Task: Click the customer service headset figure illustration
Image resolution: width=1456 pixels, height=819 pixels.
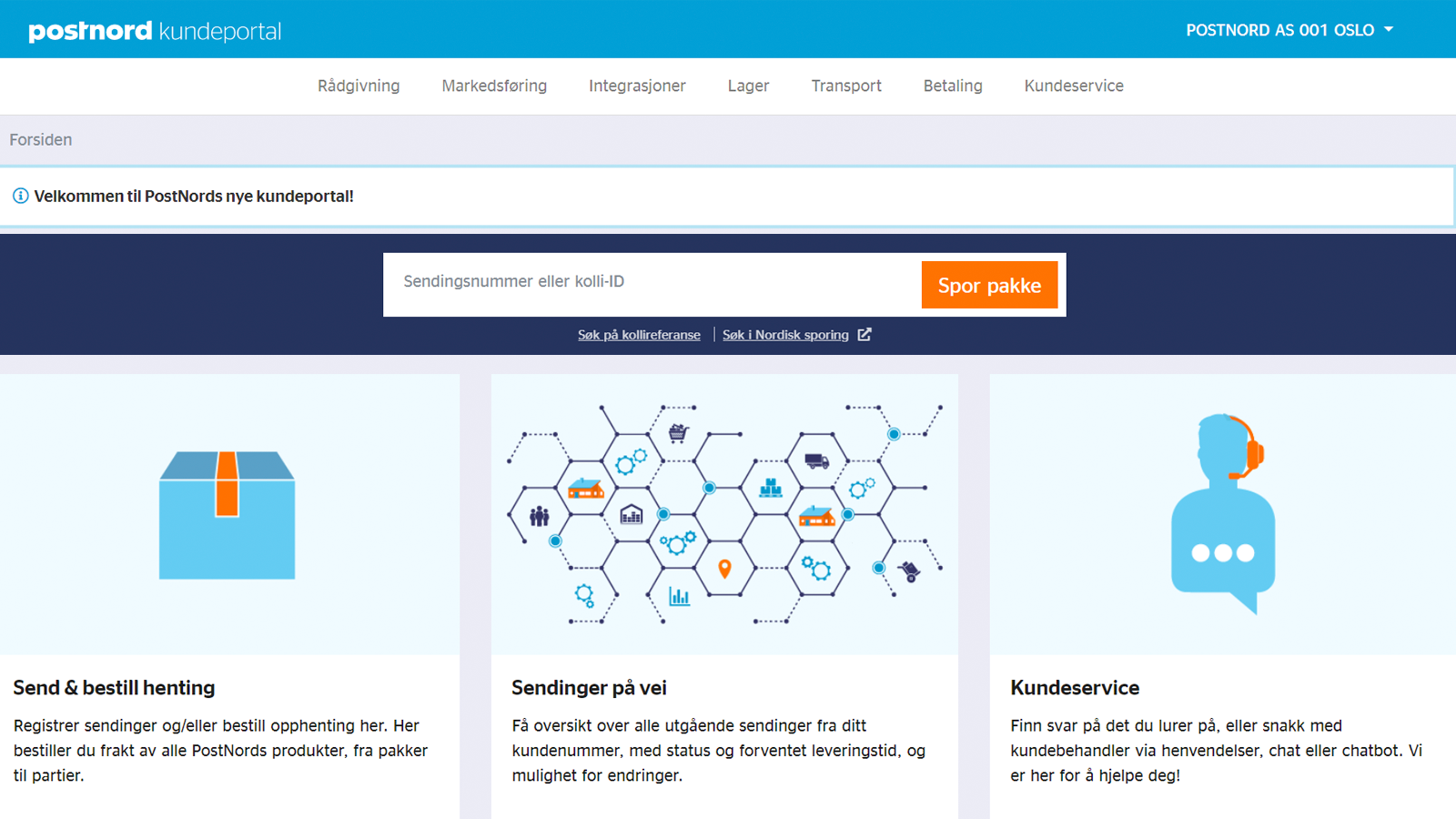Action: pyautogui.click(x=1223, y=514)
